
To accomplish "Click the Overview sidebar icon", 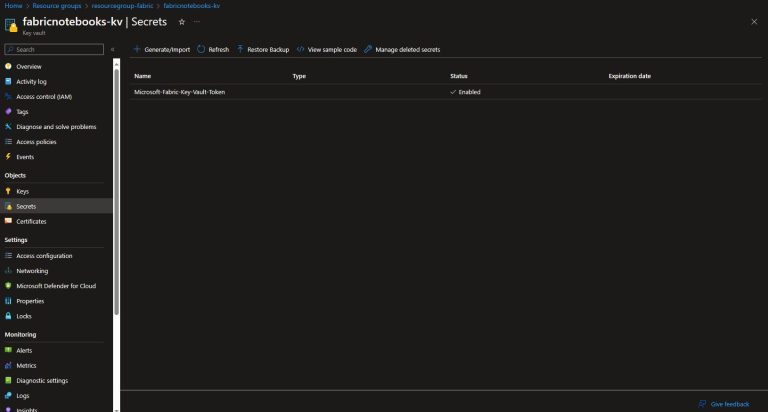I will point(8,66).
